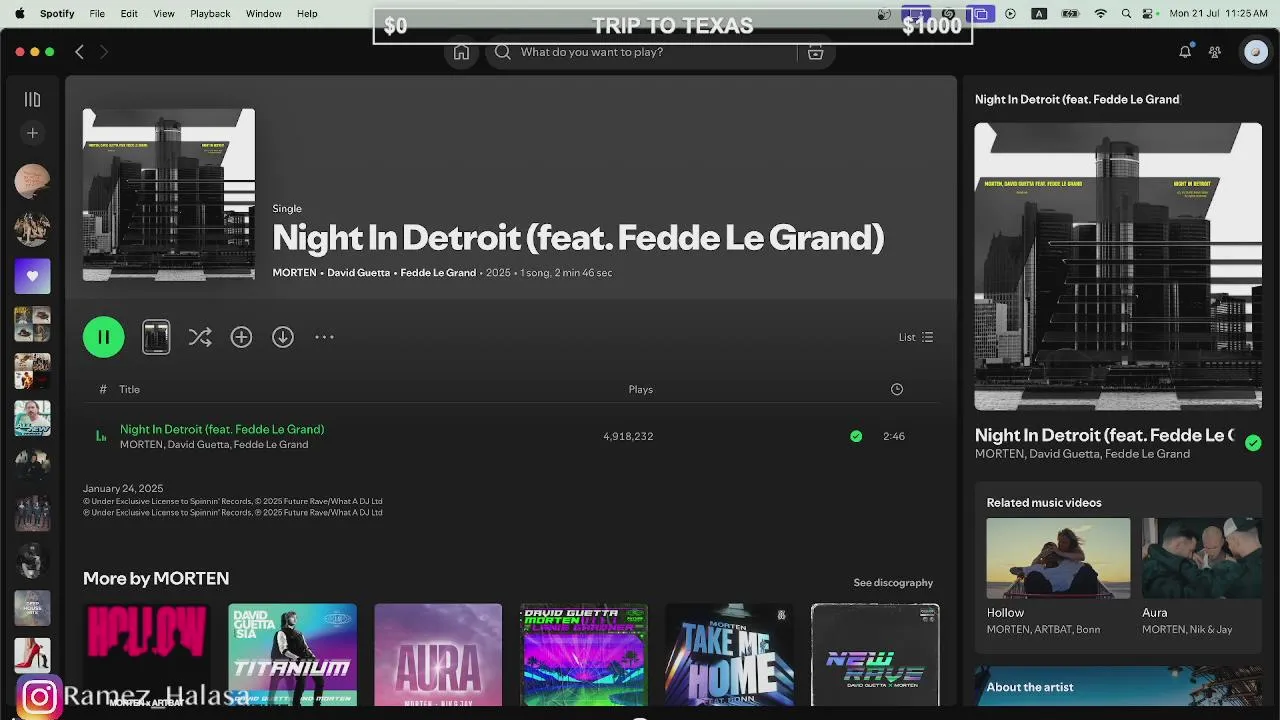Select track title Night In Detroit in list
The height and width of the screenshot is (720, 1280).
(222, 429)
